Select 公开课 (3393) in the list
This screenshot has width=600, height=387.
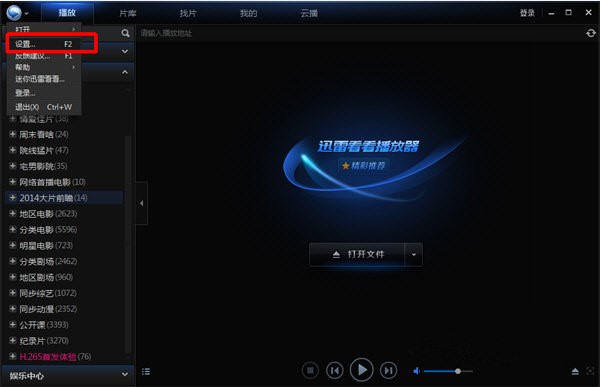[x=44, y=325]
